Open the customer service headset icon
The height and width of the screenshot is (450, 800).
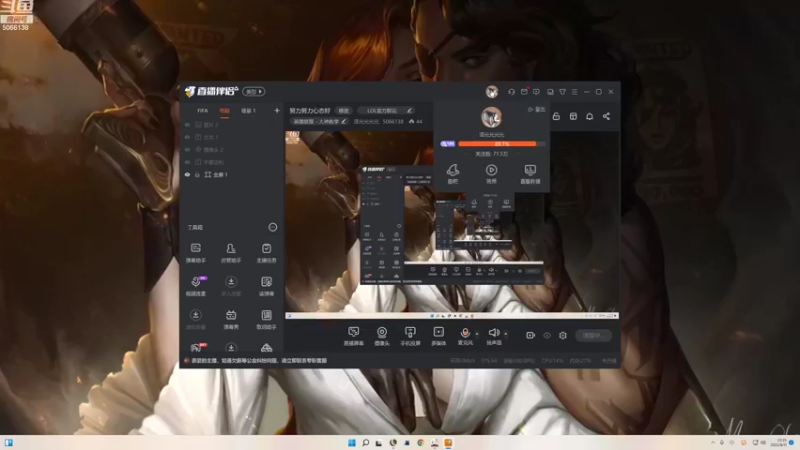[511, 92]
